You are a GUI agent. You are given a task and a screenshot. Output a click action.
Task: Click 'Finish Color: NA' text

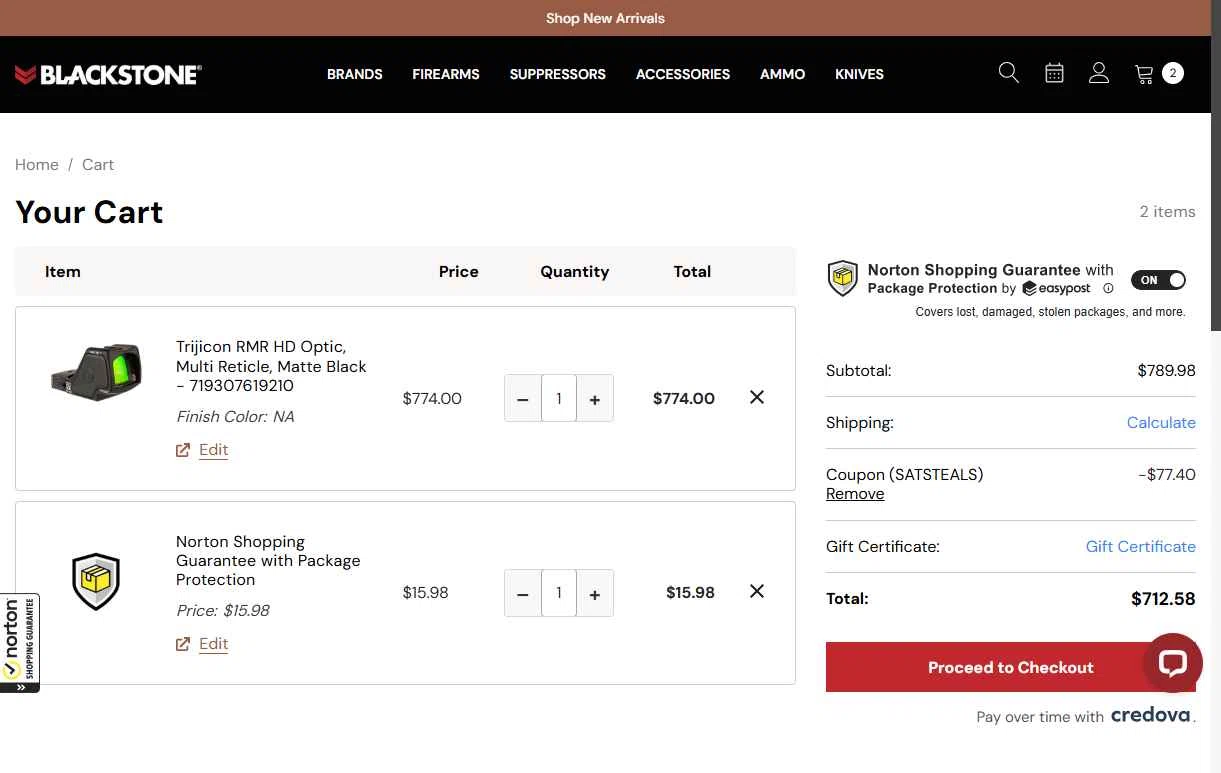(235, 416)
